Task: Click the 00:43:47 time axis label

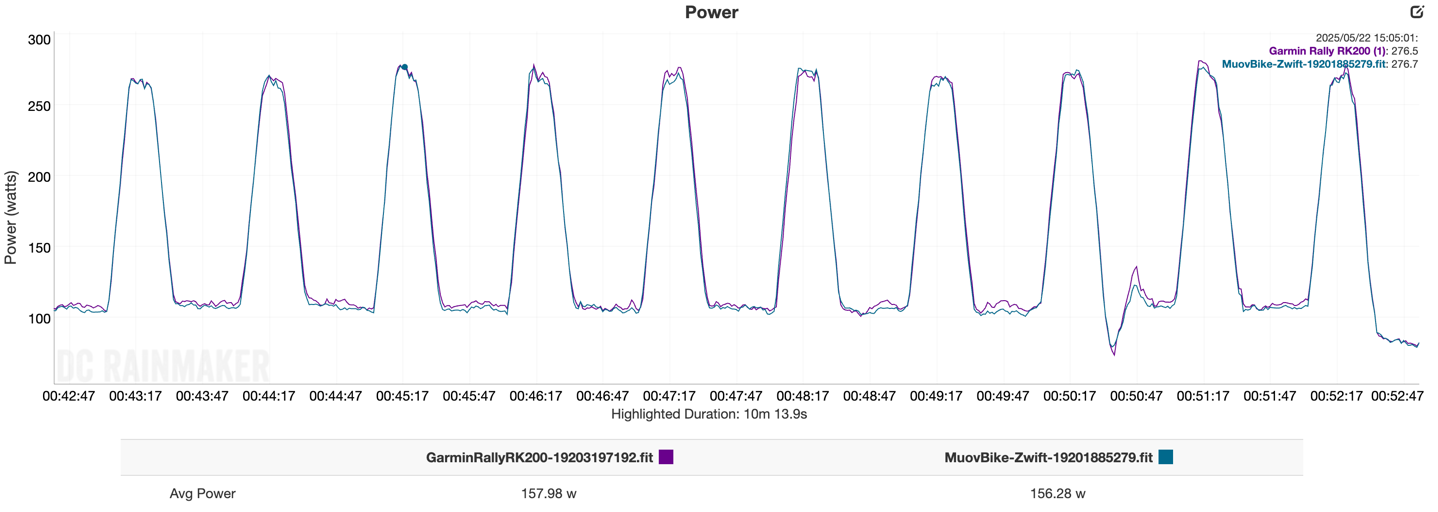Action: 202,396
